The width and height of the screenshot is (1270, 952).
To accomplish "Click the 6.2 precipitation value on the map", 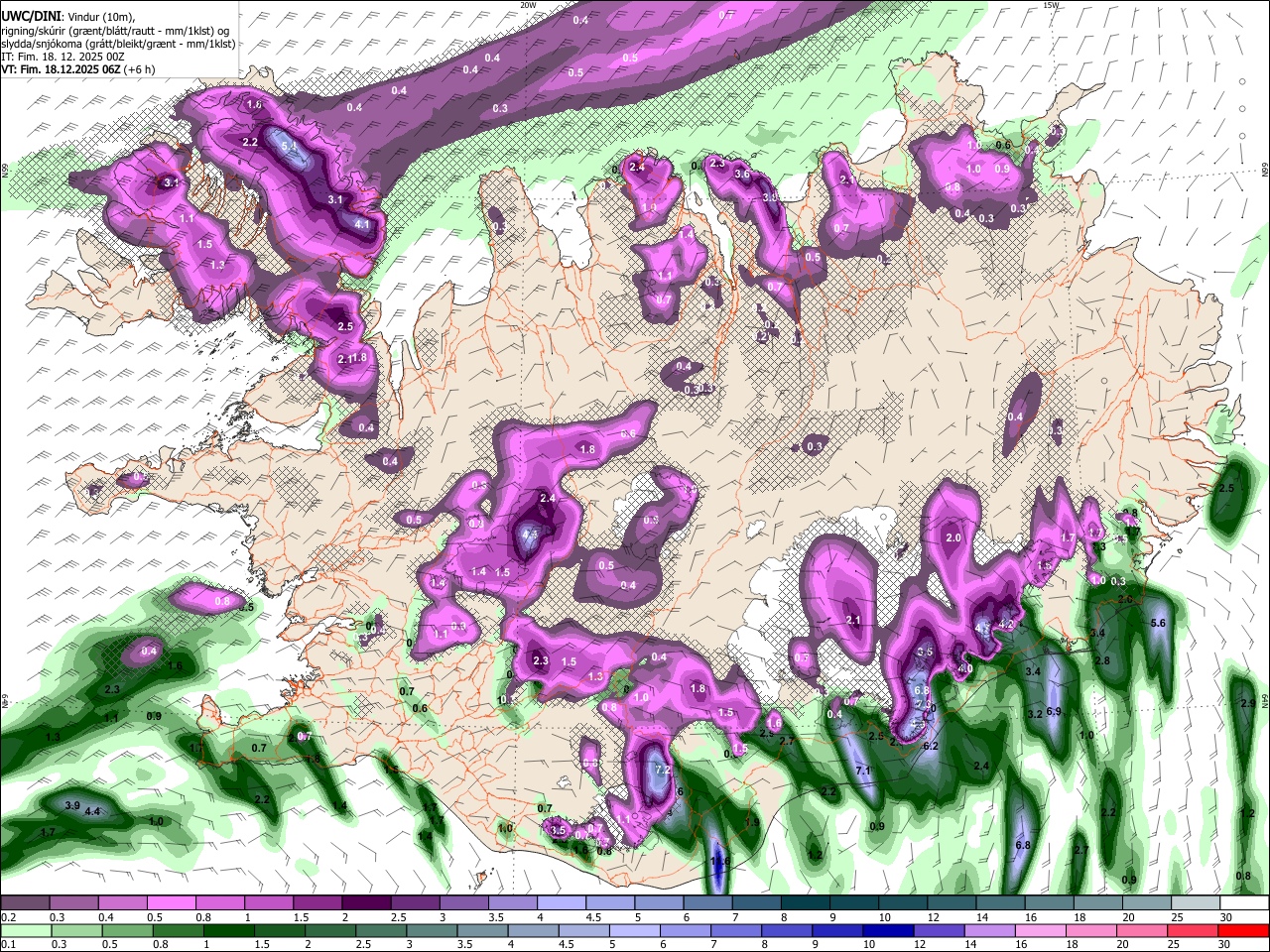I will [931, 746].
